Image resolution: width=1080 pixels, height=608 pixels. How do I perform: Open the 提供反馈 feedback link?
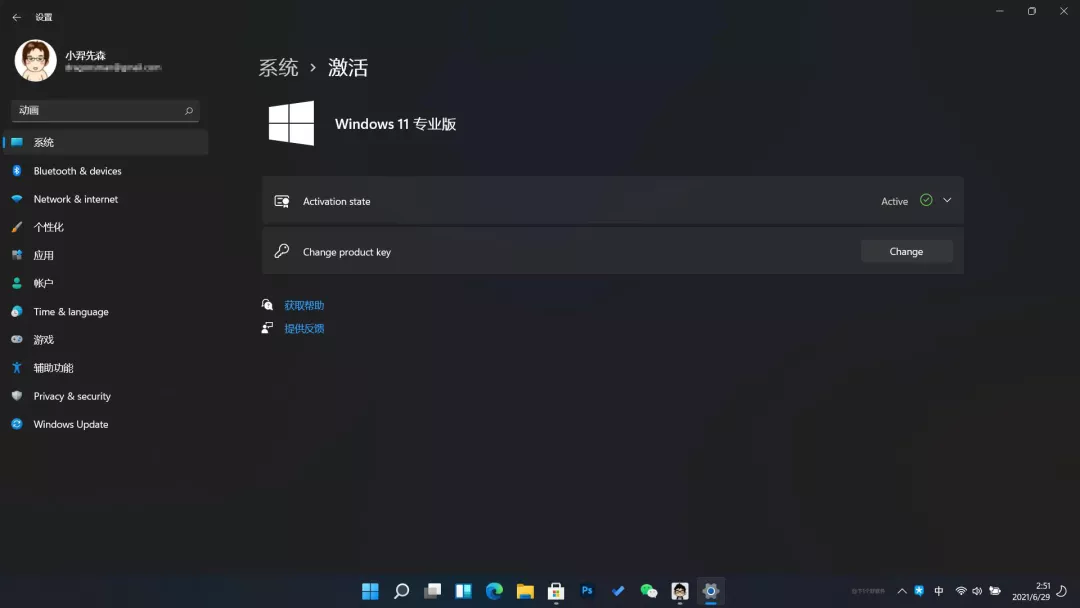click(304, 328)
